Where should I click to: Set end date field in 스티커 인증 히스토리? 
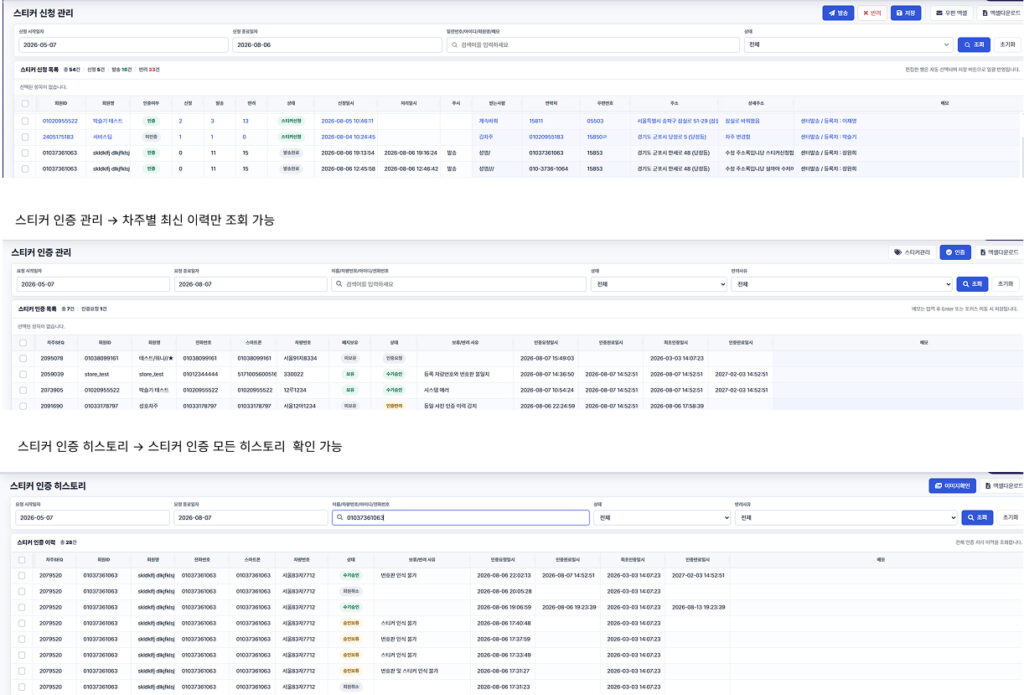point(250,517)
